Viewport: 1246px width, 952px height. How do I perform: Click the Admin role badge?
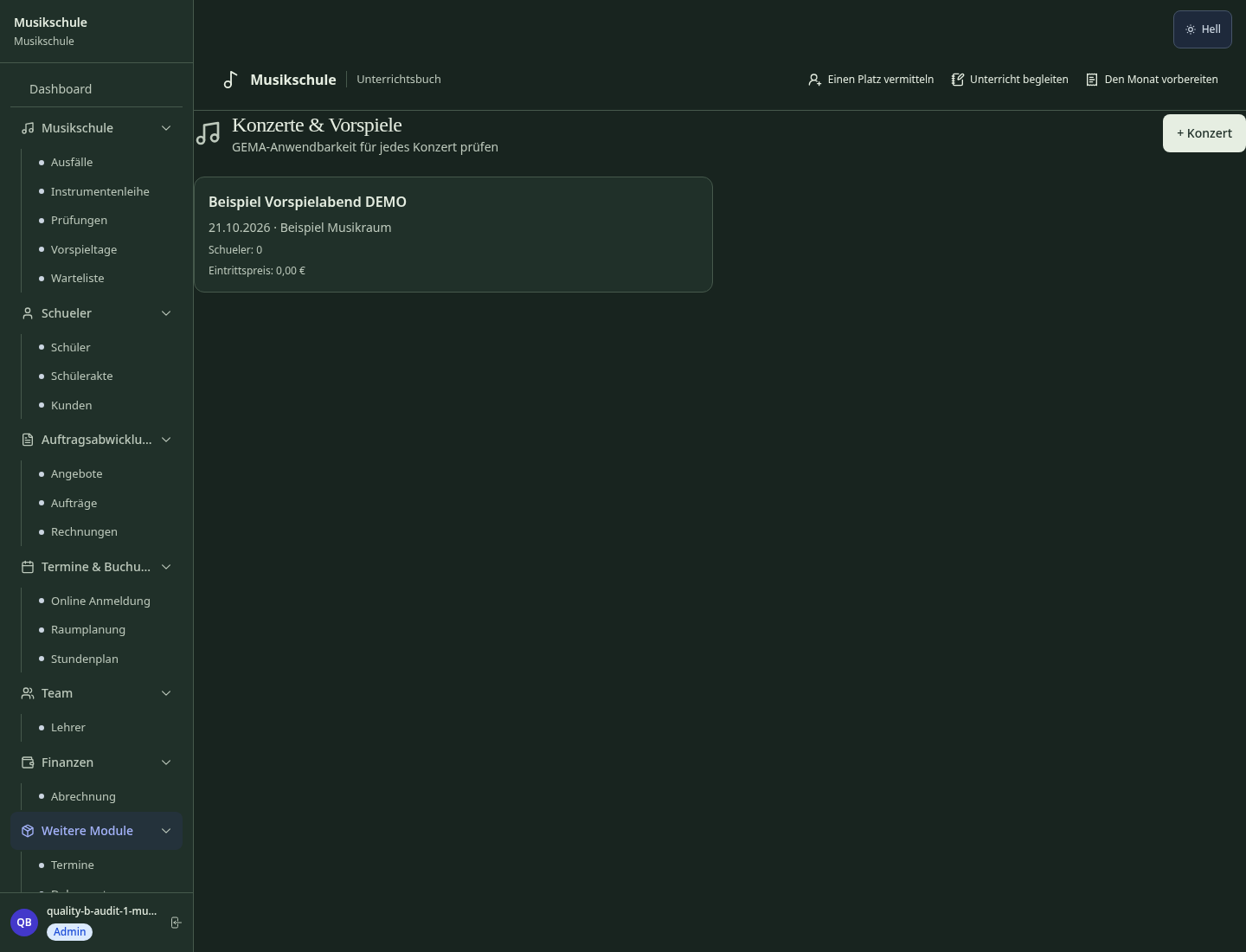pos(70,932)
